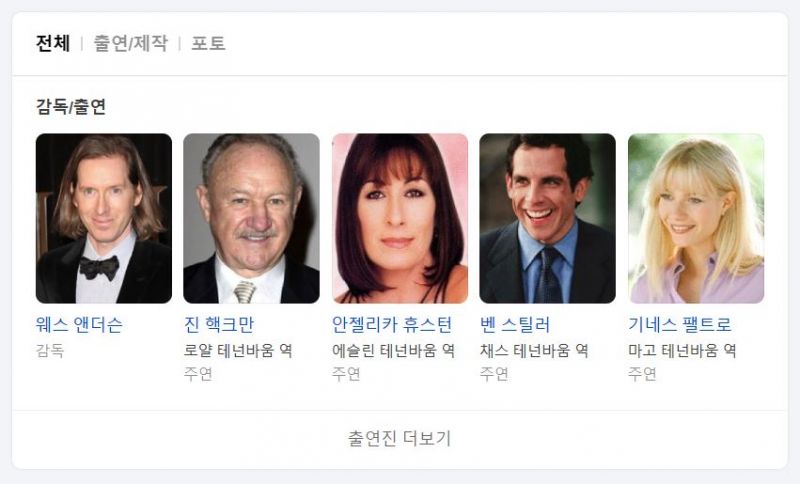Click the 채스 테넌바움 역 role text

point(534,350)
